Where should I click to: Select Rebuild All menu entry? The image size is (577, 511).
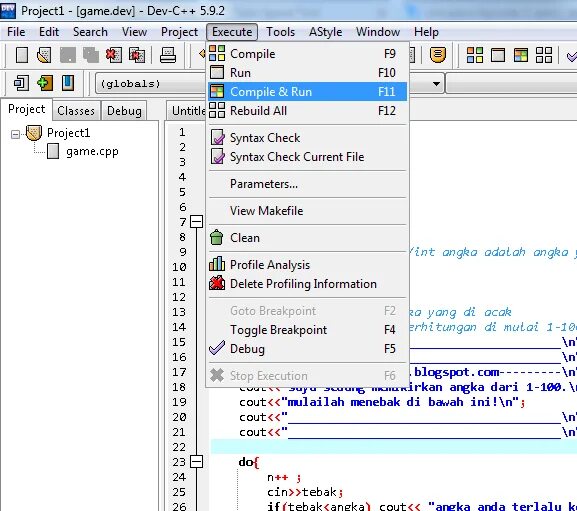click(308, 111)
